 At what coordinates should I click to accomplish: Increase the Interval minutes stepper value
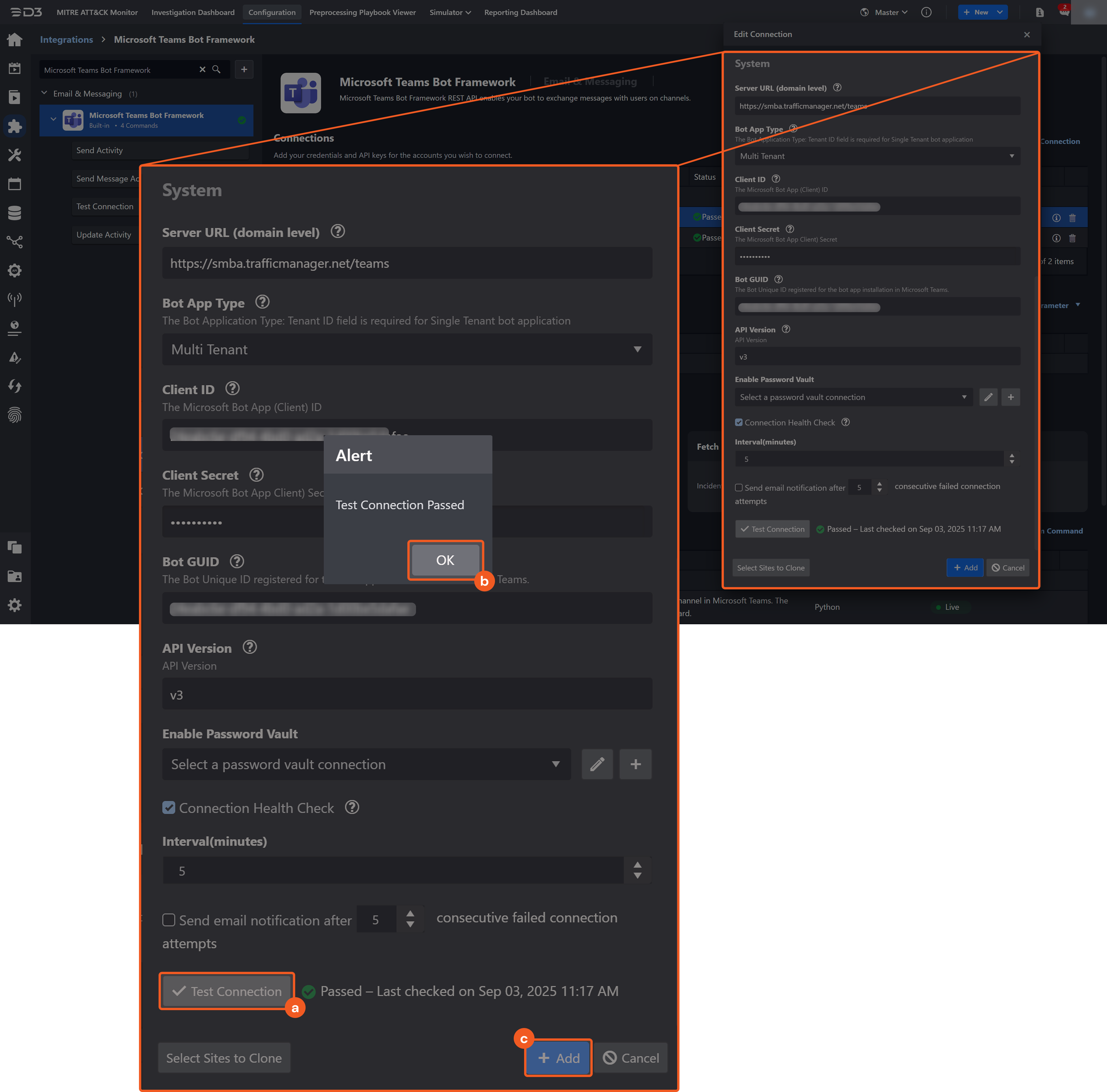tap(637, 865)
